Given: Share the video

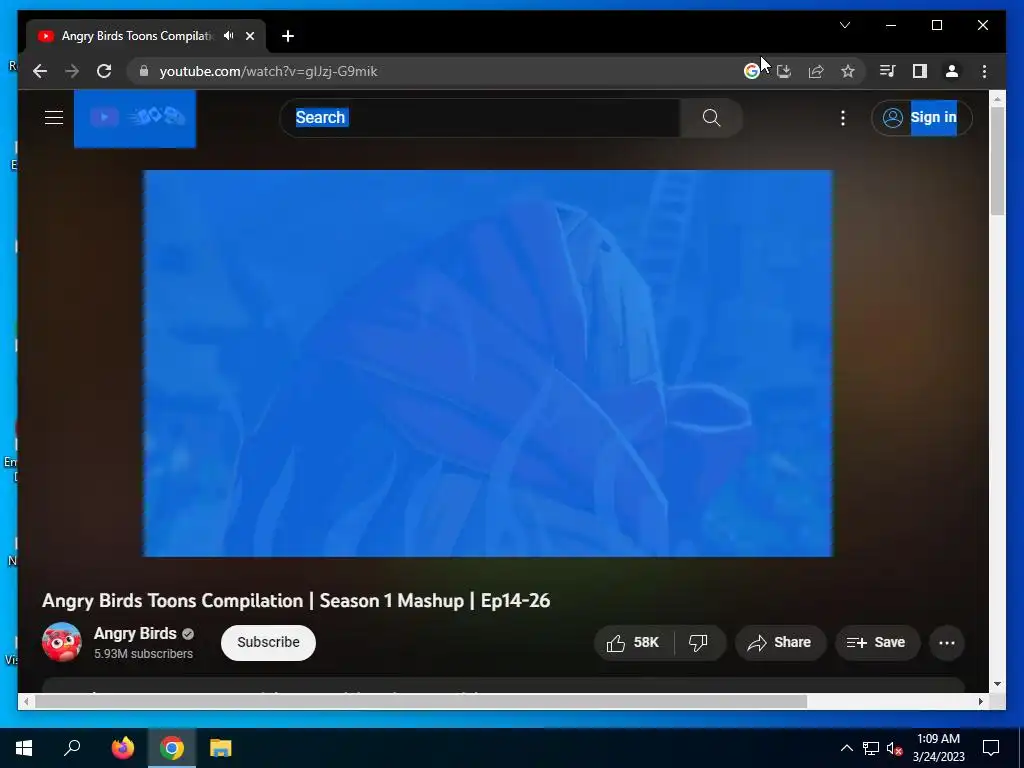Looking at the screenshot, I should pos(780,643).
